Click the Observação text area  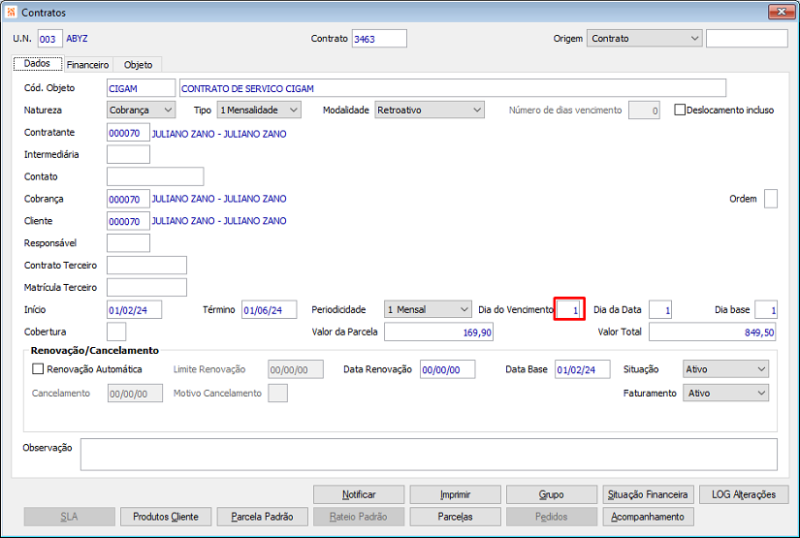click(x=429, y=454)
